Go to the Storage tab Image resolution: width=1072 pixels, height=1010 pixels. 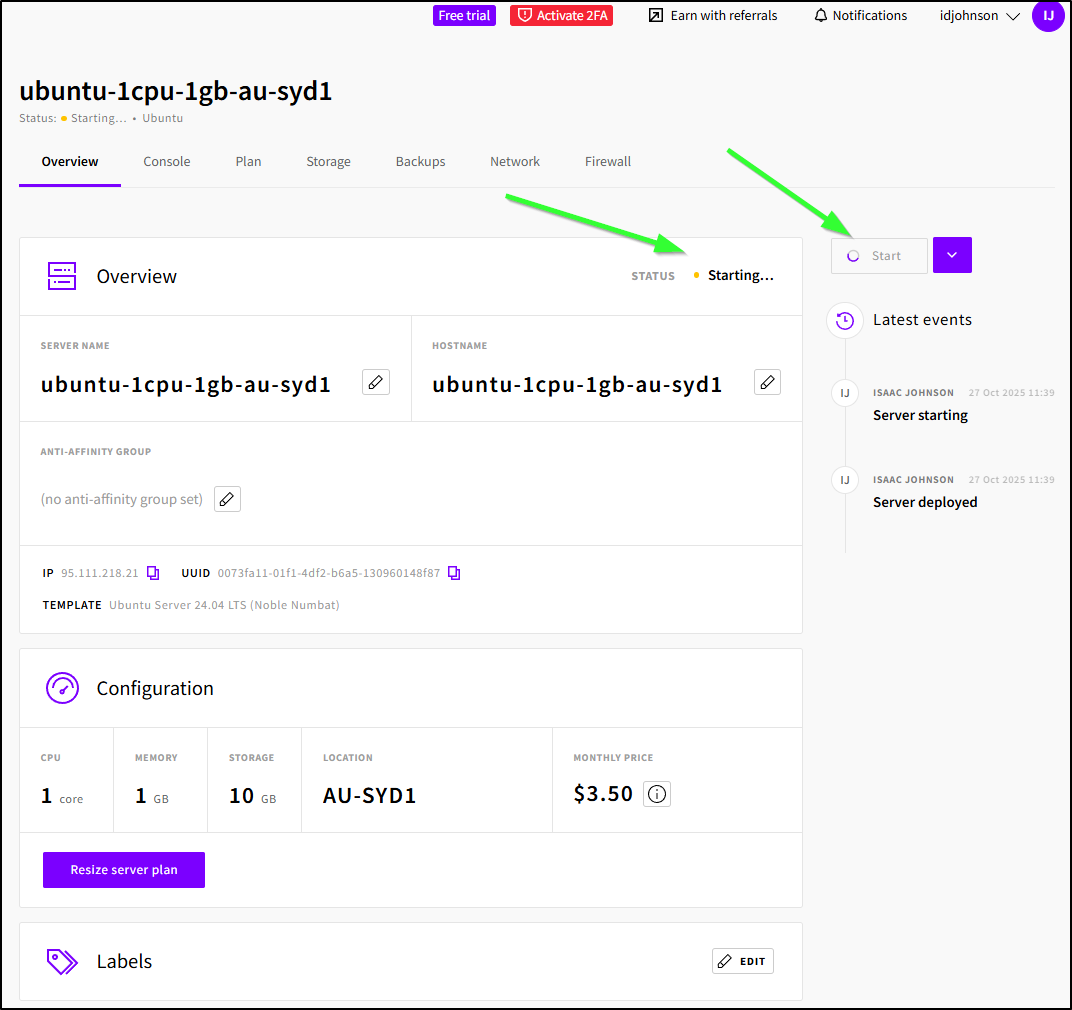[328, 162]
